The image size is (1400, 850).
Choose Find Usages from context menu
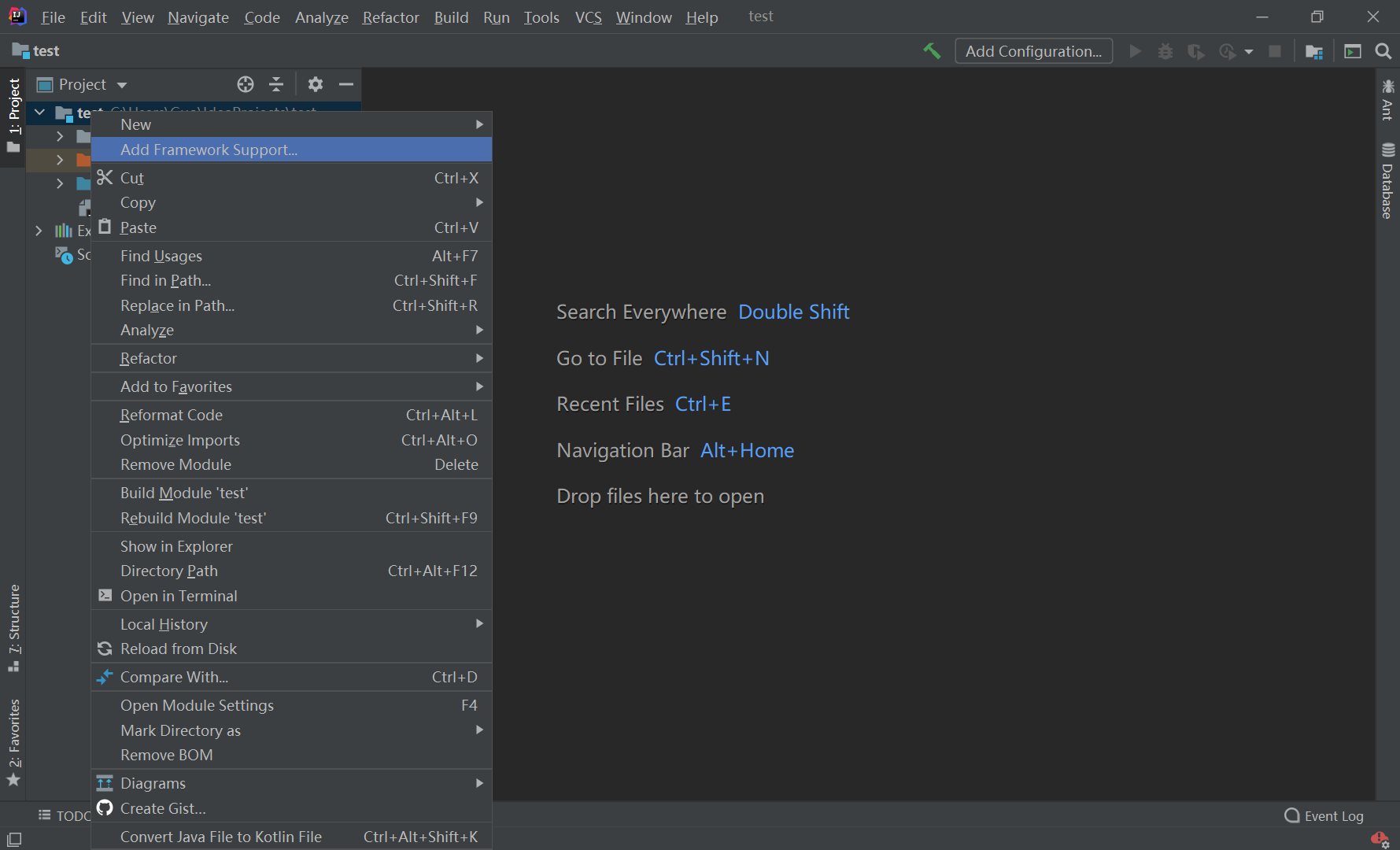pyautogui.click(x=291, y=256)
